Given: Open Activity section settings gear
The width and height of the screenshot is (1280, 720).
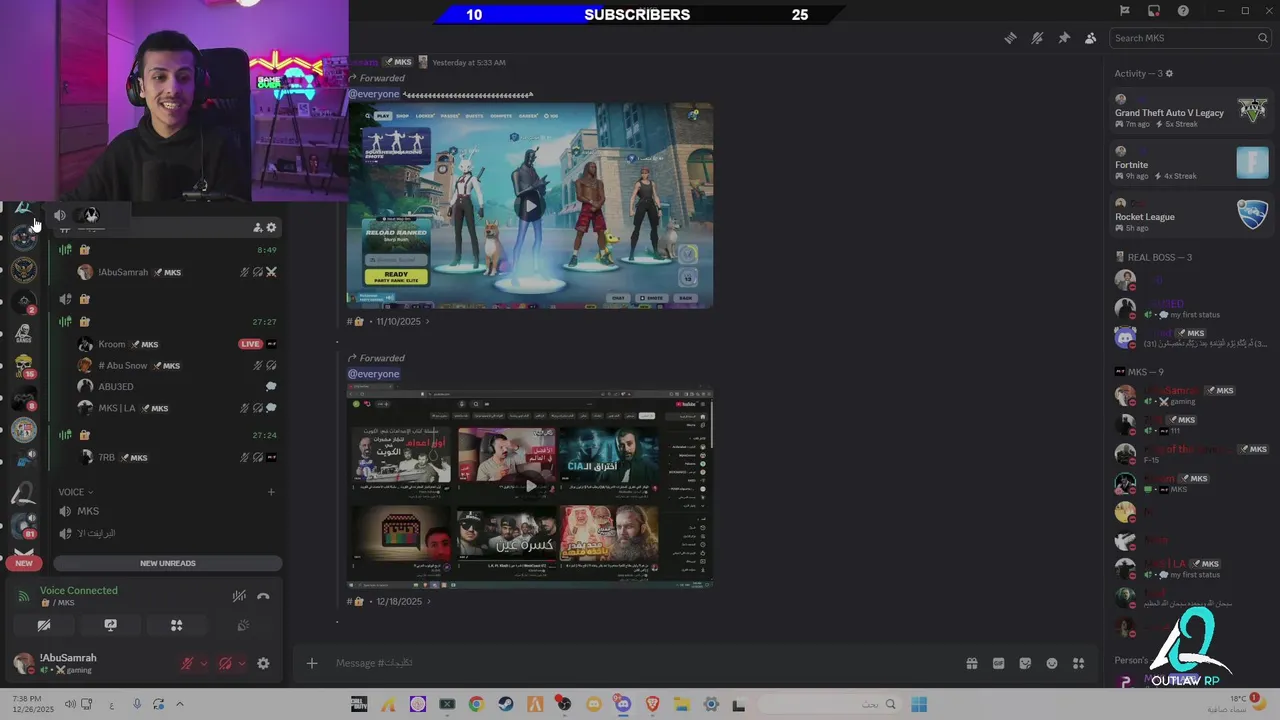Looking at the screenshot, I should point(1169,73).
